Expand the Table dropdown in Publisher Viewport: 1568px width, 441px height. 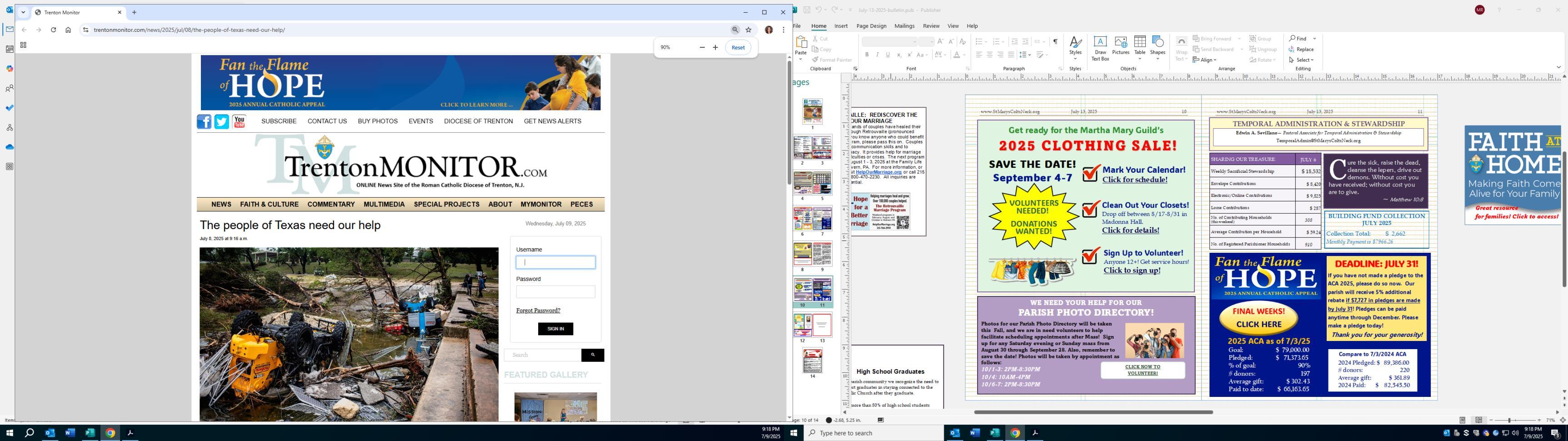[1140, 59]
